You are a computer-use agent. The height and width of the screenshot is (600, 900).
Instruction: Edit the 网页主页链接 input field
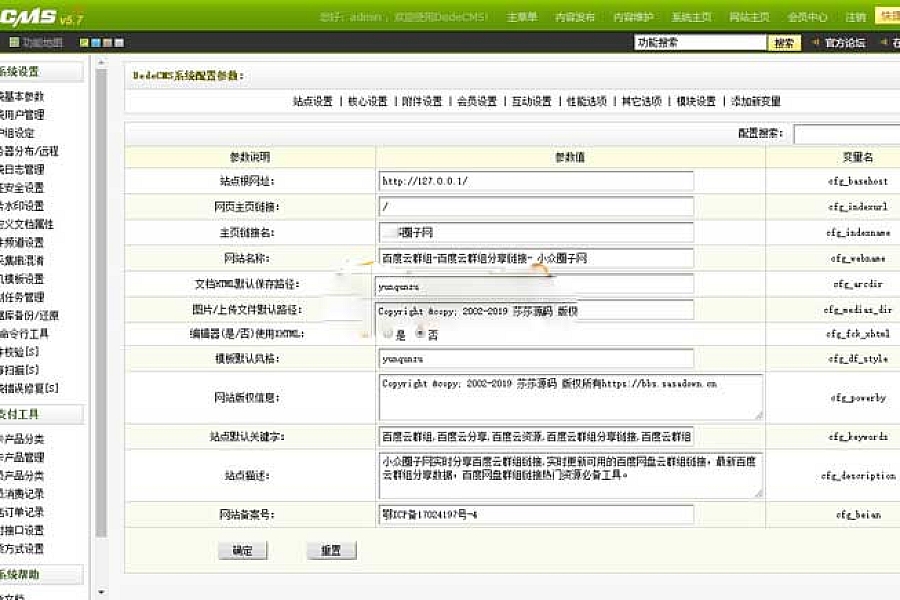pos(536,207)
